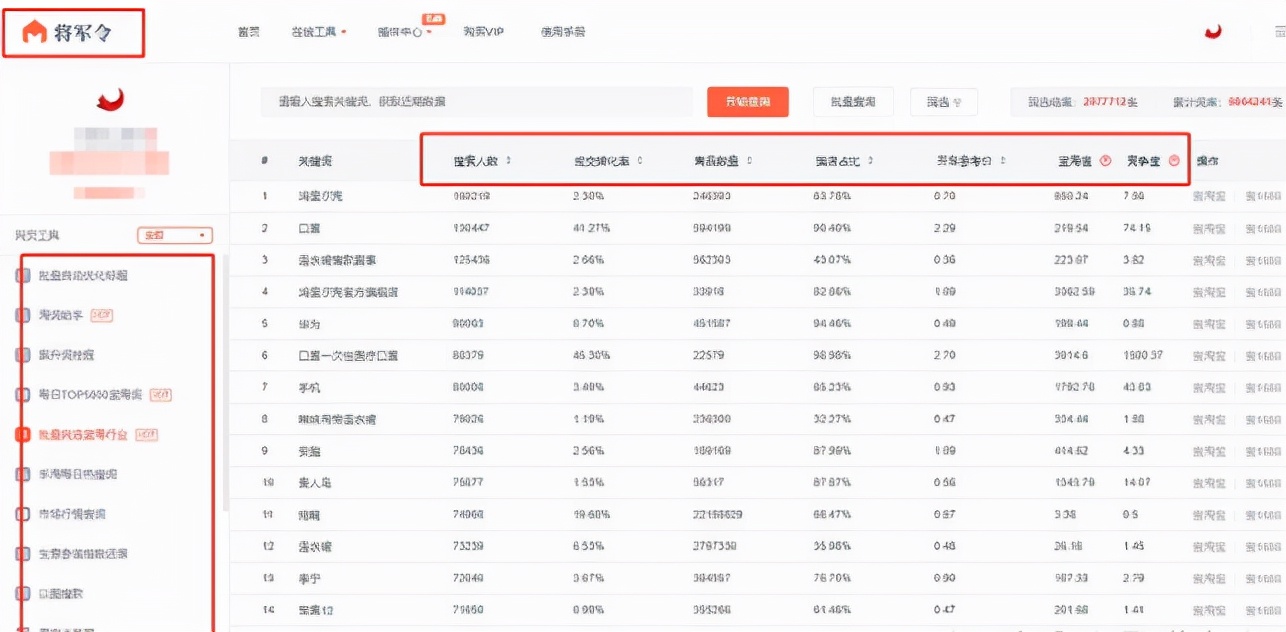This screenshot has width=1286, height=632.
Task: Click the icon beside the 每日TOP sidebar item
Action: click(22, 395)
